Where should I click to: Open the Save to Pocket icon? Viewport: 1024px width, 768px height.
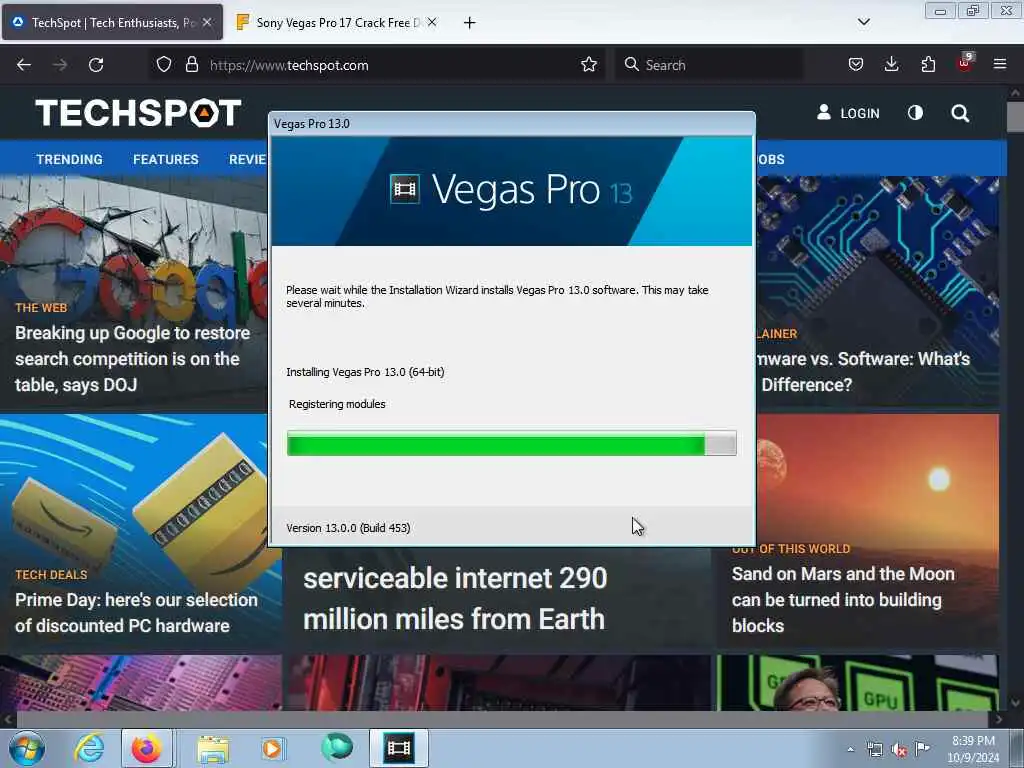(856, 65)
